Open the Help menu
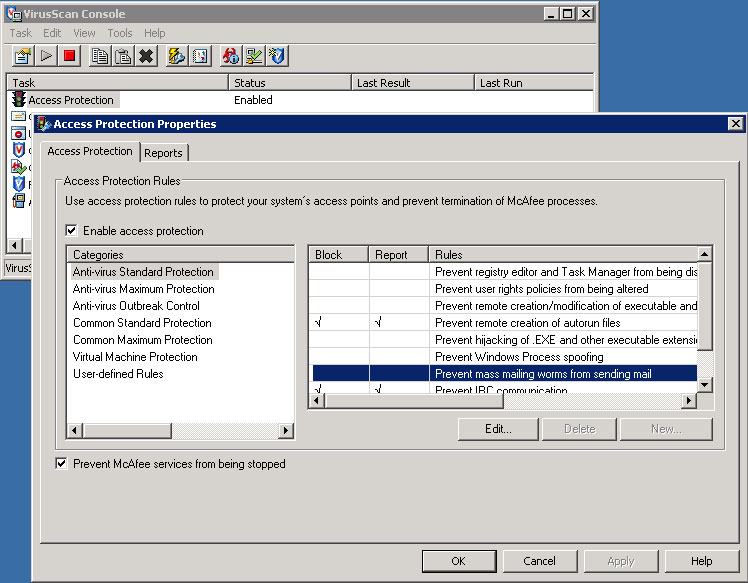 (x=155, y=33)
